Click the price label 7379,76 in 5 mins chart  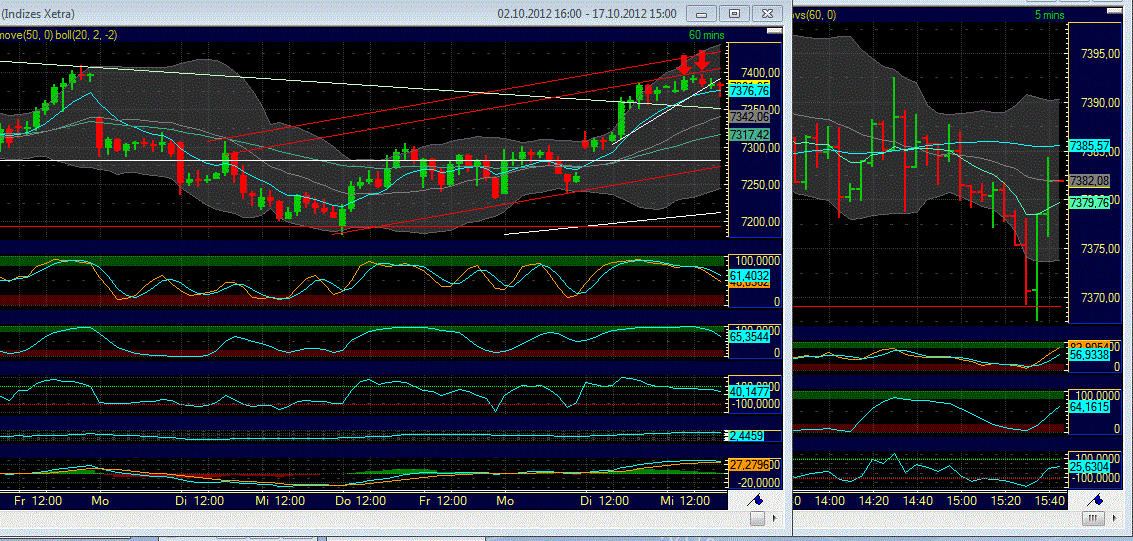tap(1088, 203)
